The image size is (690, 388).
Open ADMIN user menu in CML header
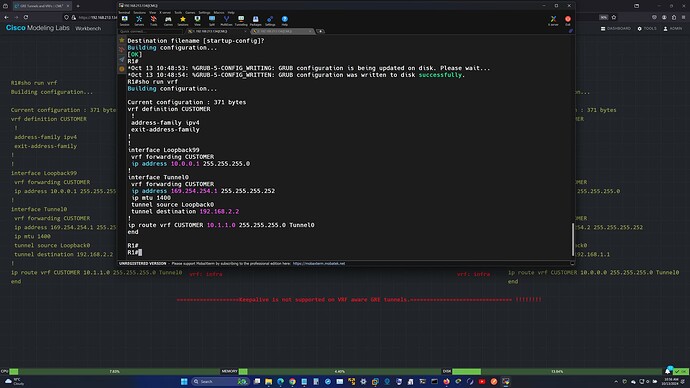coord(673,29)
